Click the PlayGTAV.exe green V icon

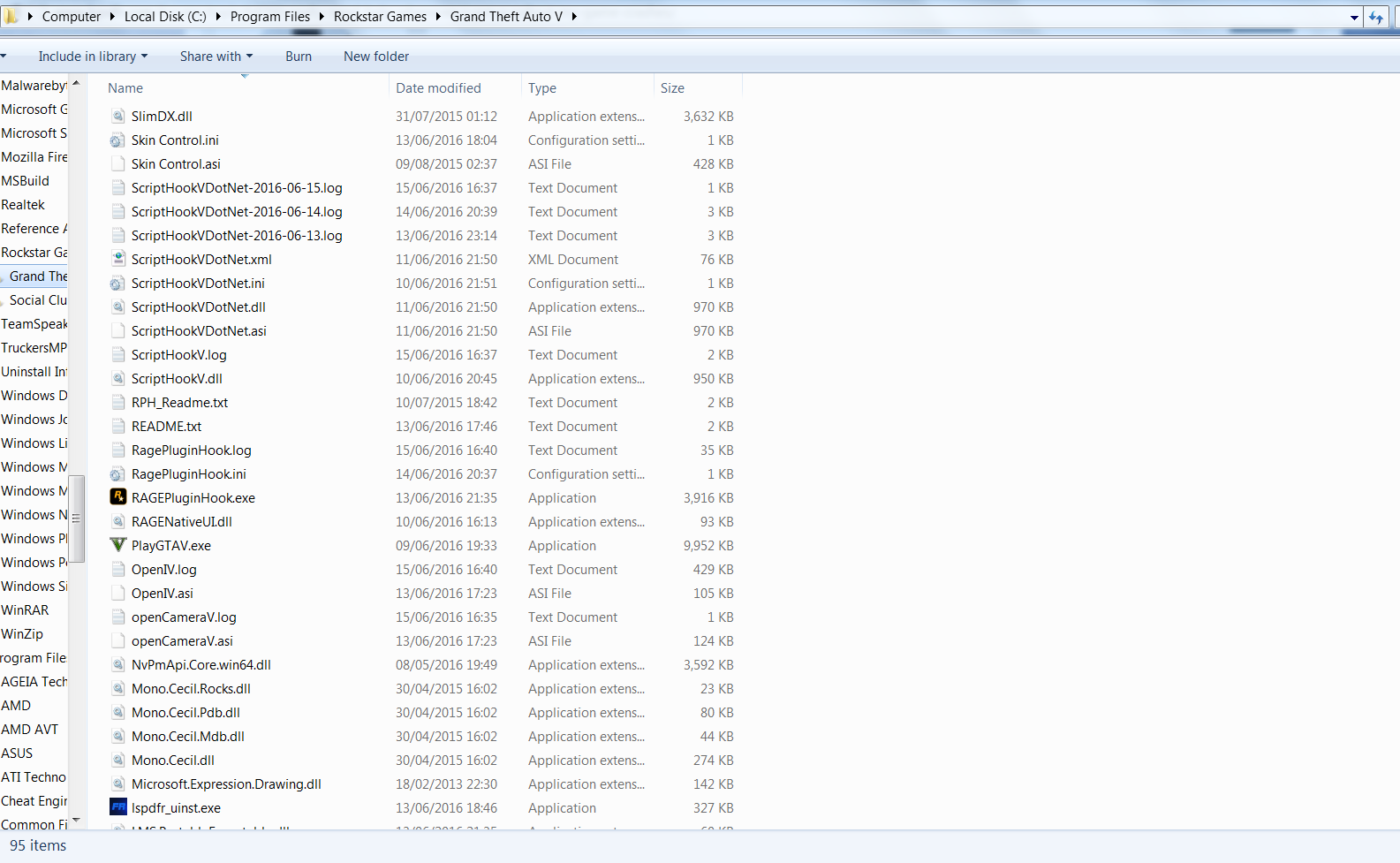(x=117, y=545)
